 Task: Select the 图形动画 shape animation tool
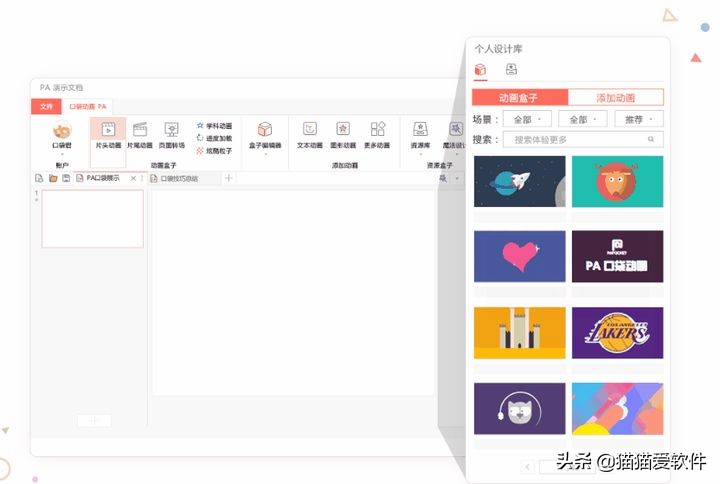pyautogui.click(x=343, y=135)
